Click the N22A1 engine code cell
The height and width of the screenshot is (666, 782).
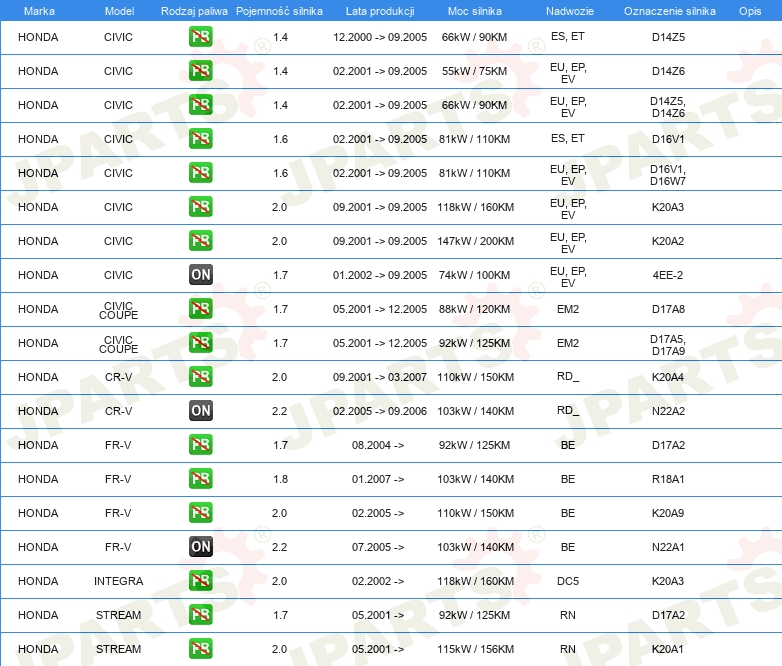[x=668, y=547]
